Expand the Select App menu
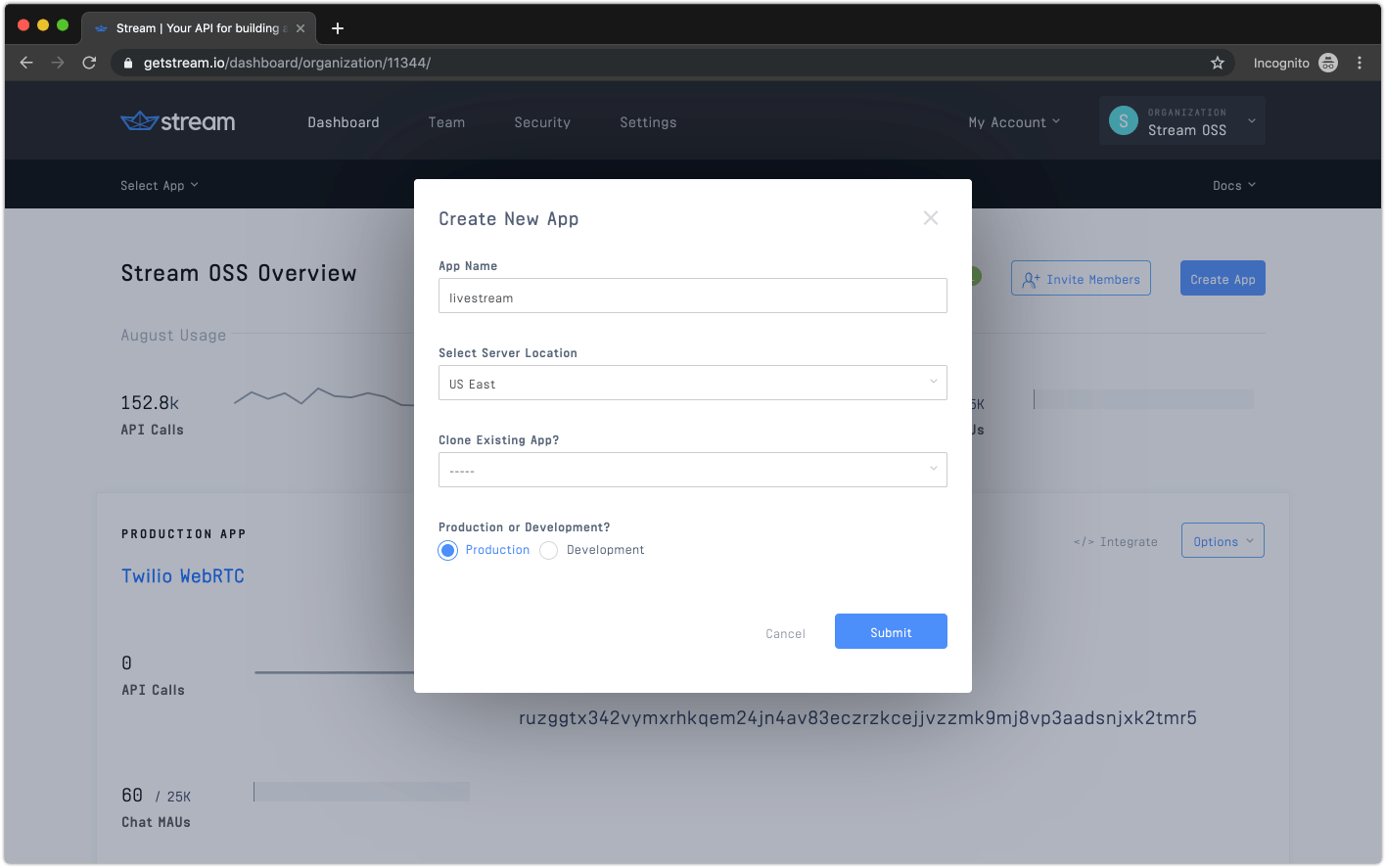 160,186
